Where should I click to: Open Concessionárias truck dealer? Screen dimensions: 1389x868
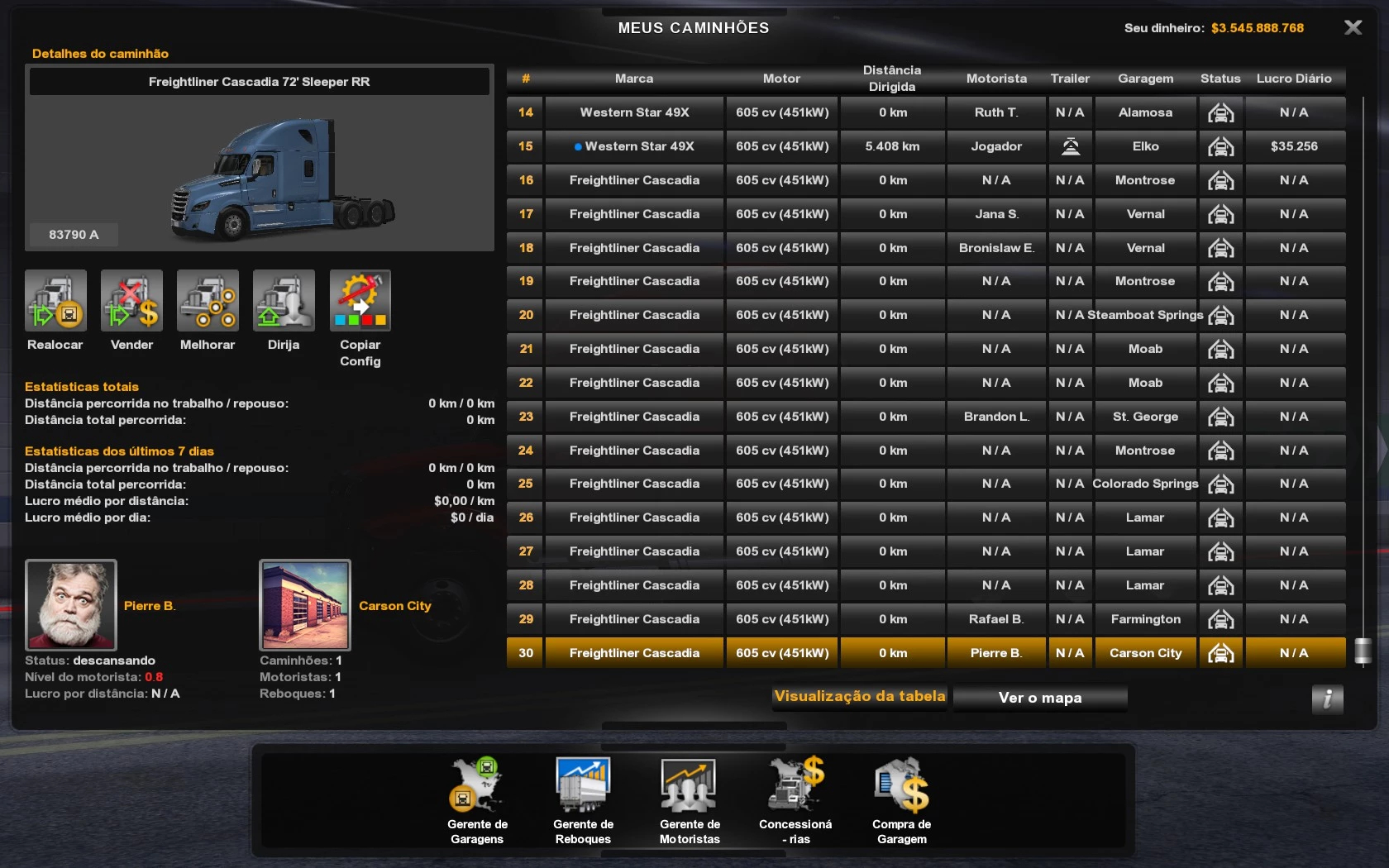pos(795,786)
